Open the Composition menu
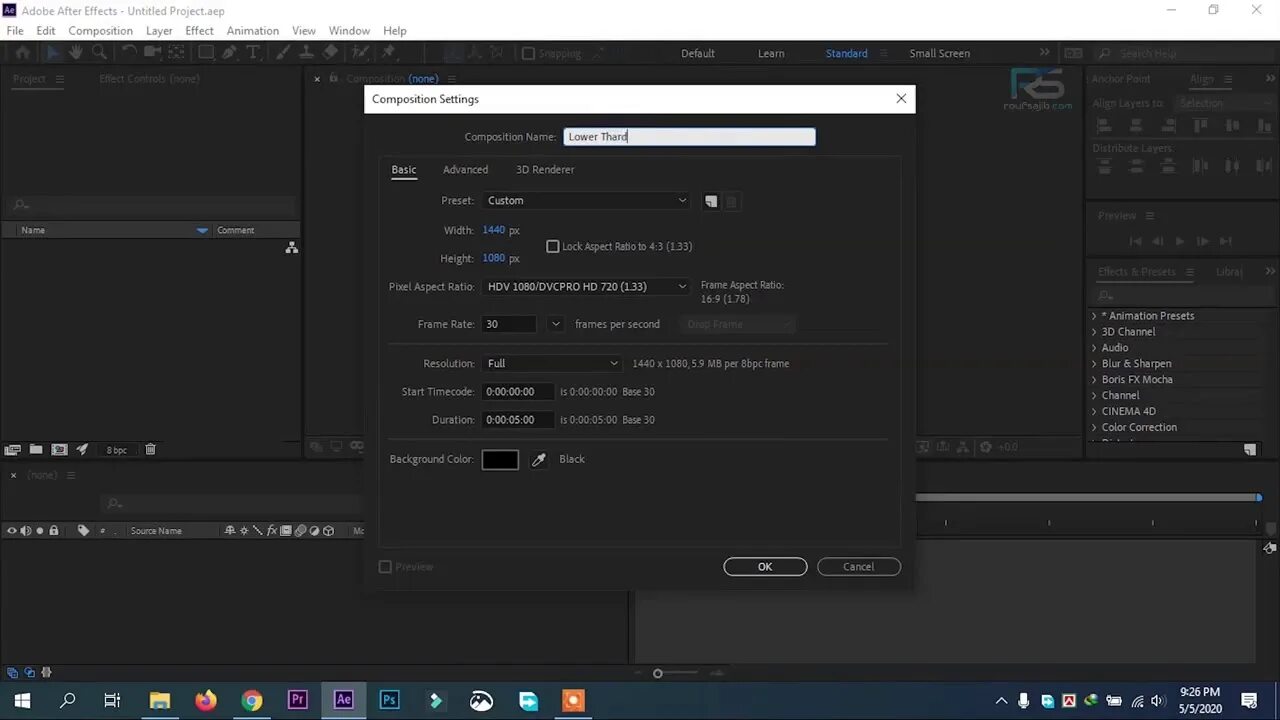Image resolution: width=1280 pixels, height=720 pixels. pyautogui.click(x=100, y=31)
